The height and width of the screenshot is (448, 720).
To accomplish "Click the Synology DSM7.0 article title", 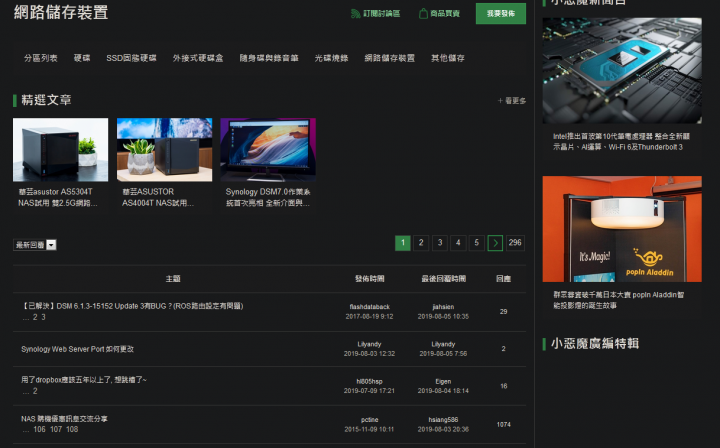I will (268, 197).
